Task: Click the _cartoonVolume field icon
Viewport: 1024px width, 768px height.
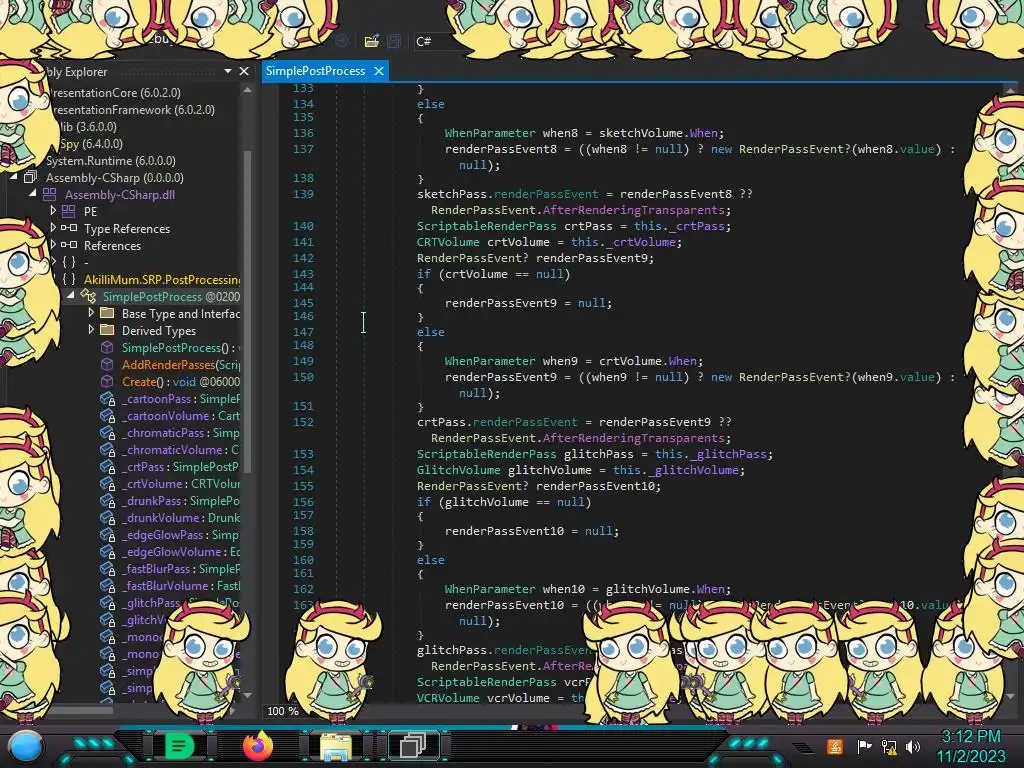Action: coord(107,415)
